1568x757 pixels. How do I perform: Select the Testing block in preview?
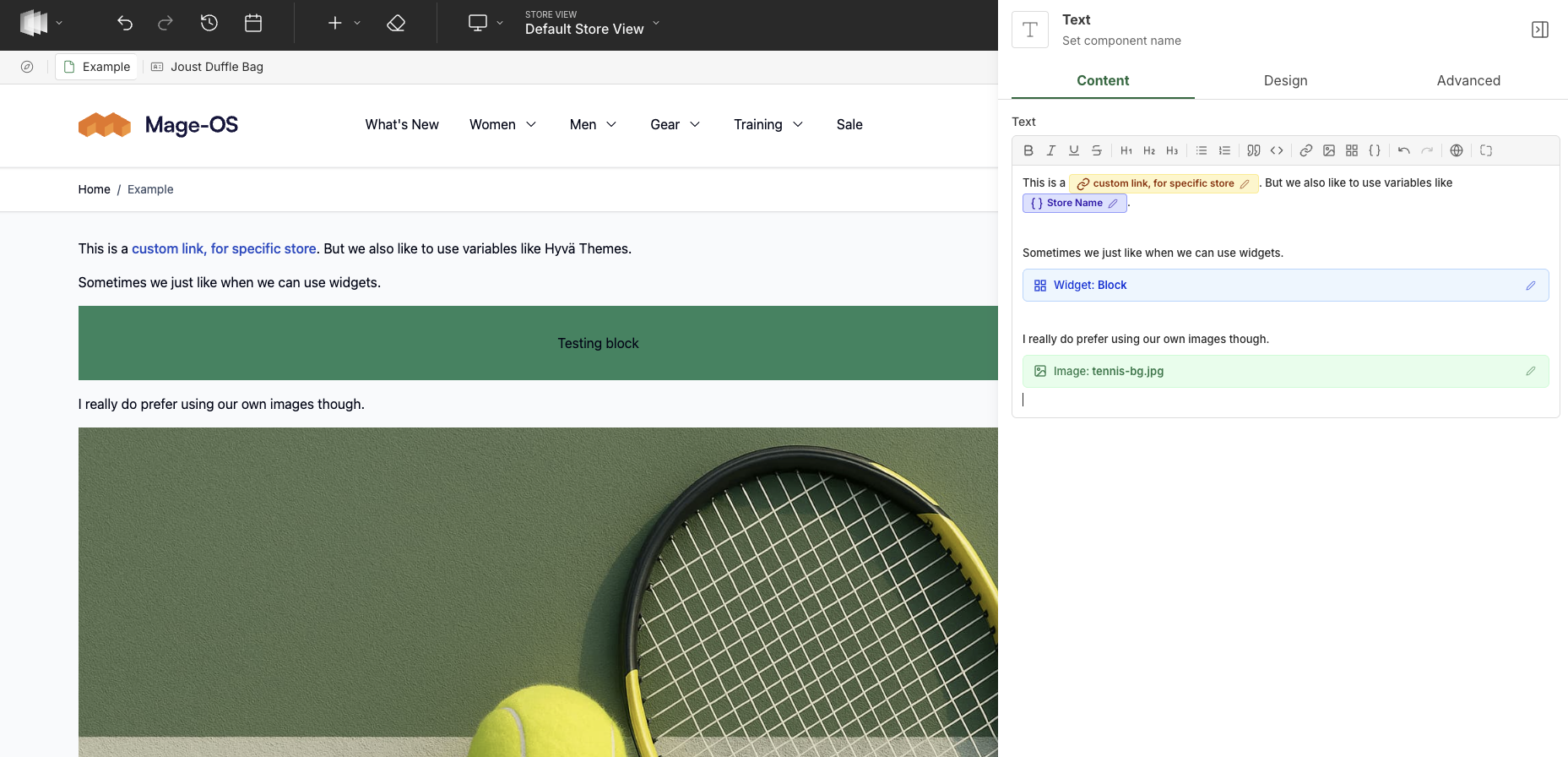click(x=538, y=343)
